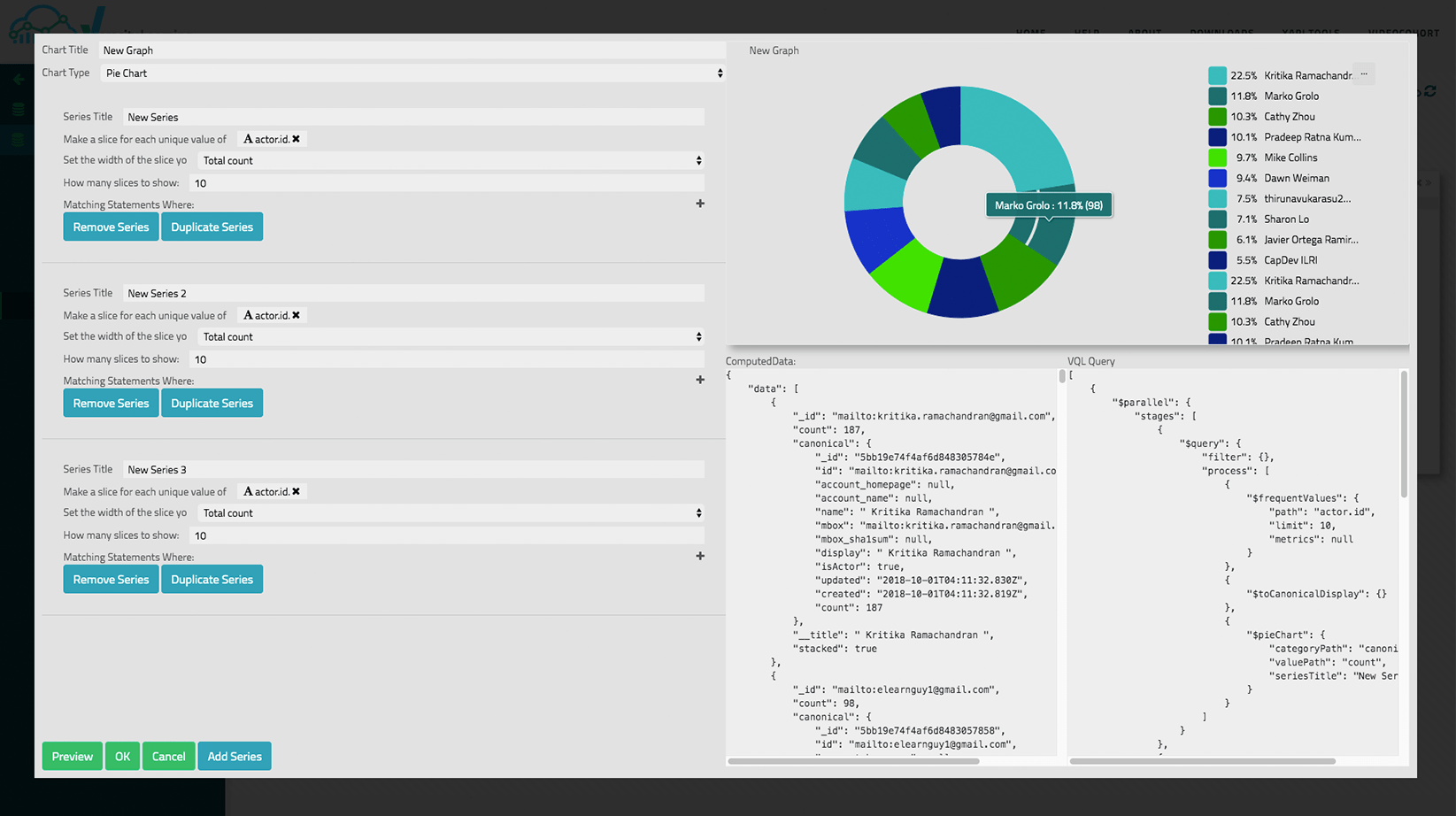Image resolution: width=1456 pixels, height=816 pixels.
Task: Cancel the chart dialog
Action: point(168,757)
